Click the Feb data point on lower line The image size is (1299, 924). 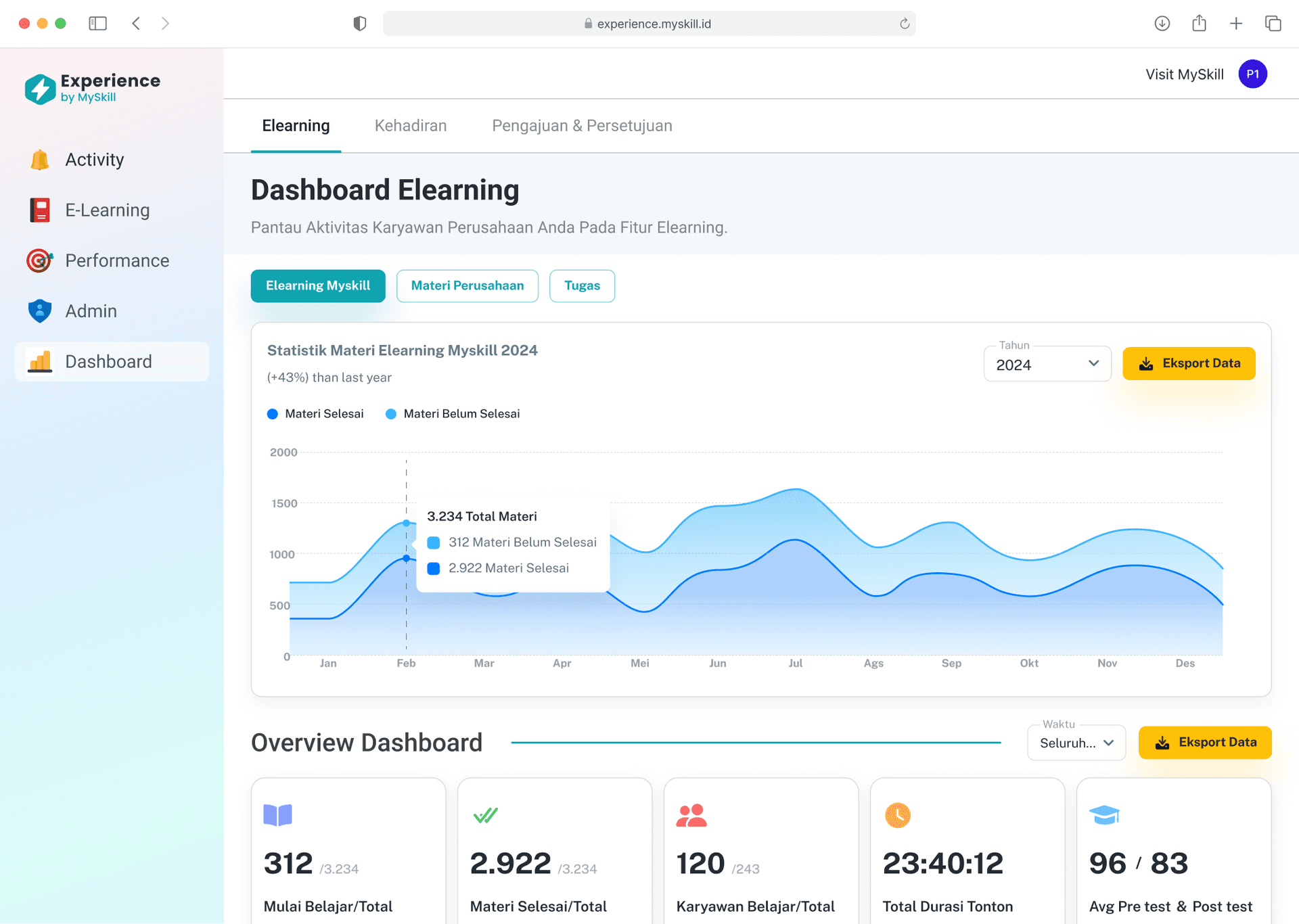pyautogui.click(x=406, y=558)
